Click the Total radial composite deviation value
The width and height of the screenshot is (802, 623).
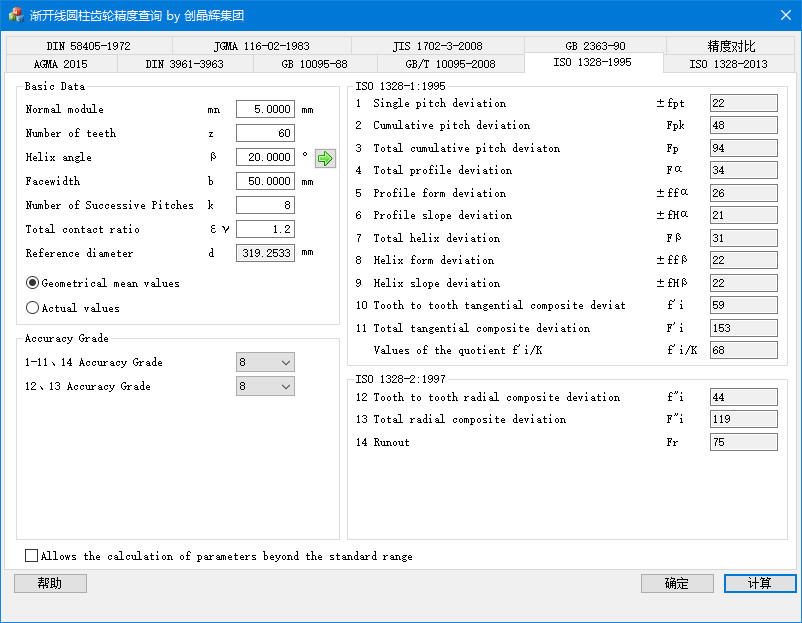pyautogui.click(x=744, y=419)
